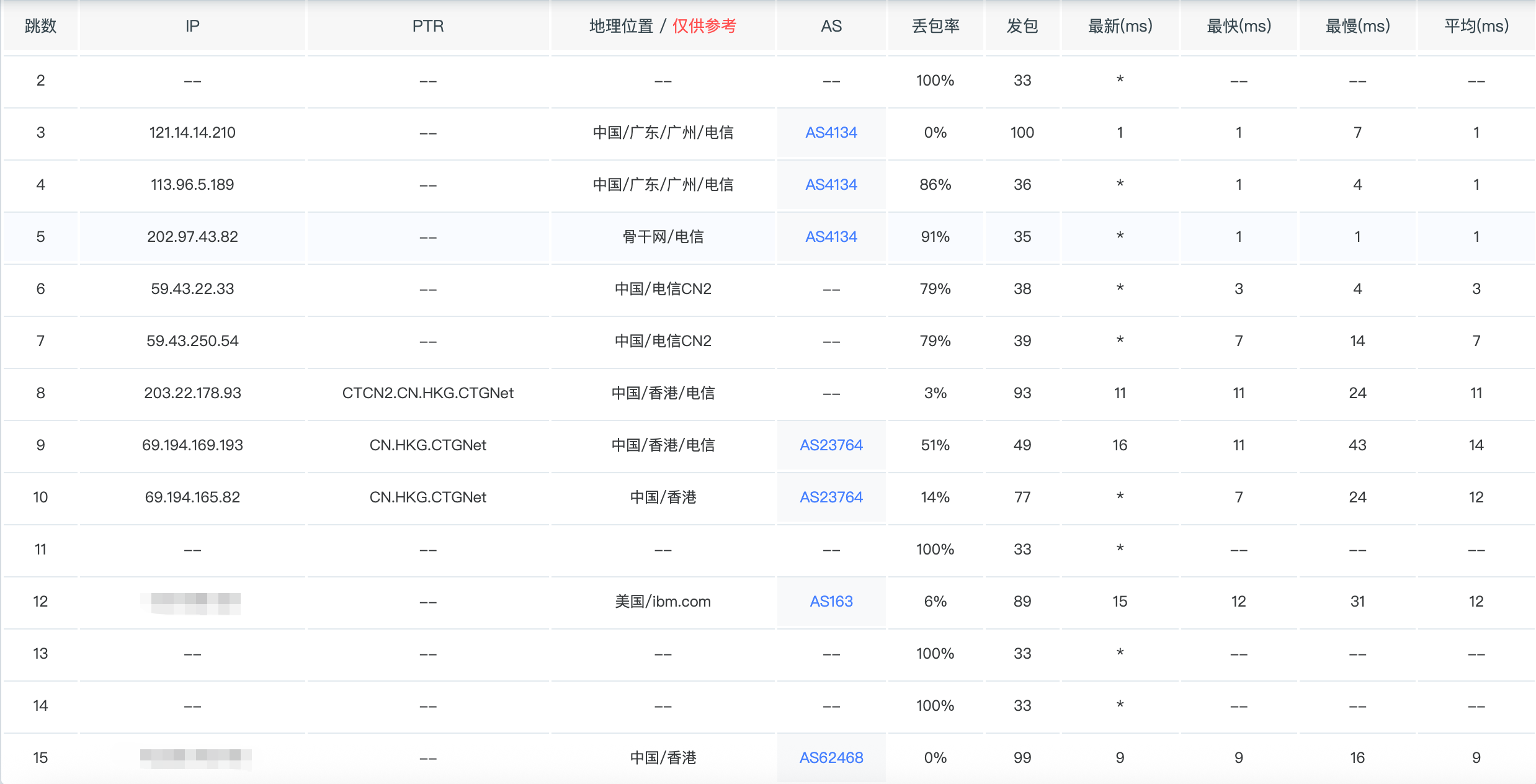The image size is (1536, 784).
Task: Click the 平均(ms) column header
Action: point(1476,26)
